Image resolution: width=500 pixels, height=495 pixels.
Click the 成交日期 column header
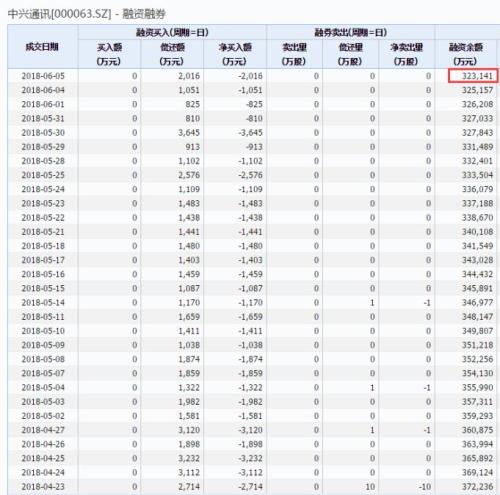[x=42, y=47]
